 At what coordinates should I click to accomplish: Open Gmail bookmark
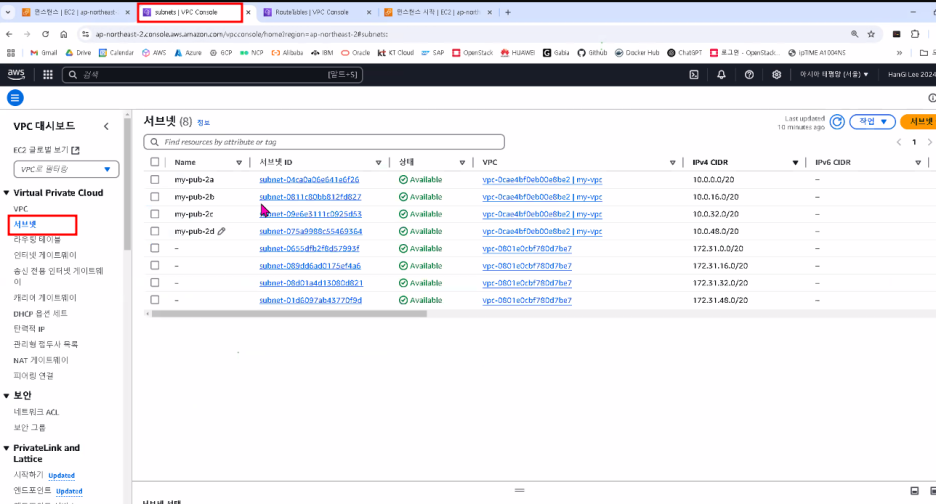coord(44,53)
